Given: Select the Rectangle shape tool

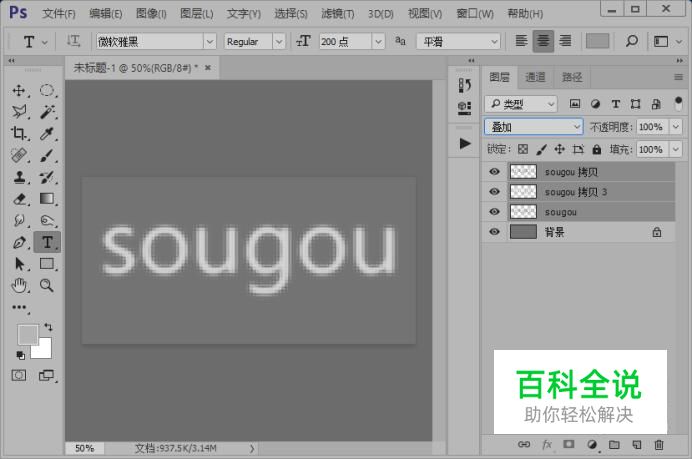Looking at the screenshot, I should pyautogui.click(x=47, y=264).
